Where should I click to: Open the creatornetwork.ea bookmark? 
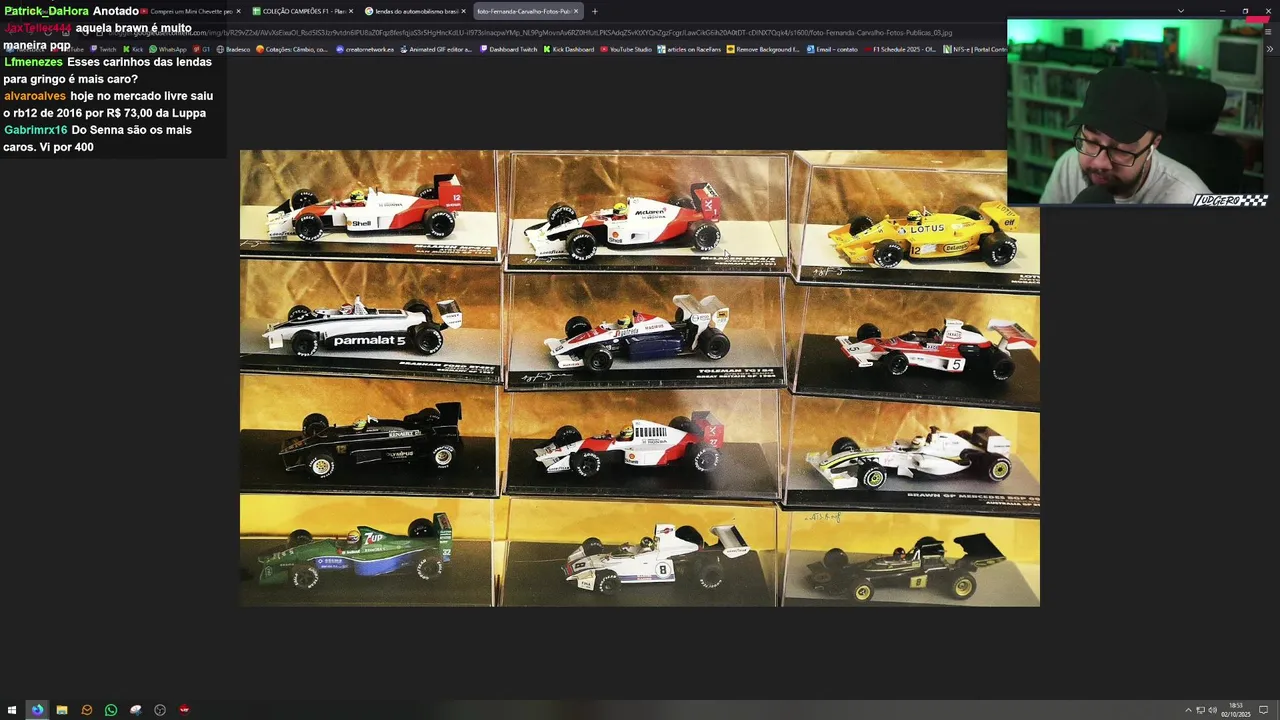coord(365,49)
